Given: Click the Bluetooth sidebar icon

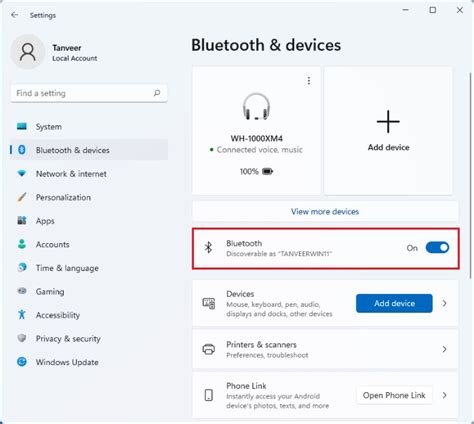Looking at the screenshot, I should pos(22,150).
